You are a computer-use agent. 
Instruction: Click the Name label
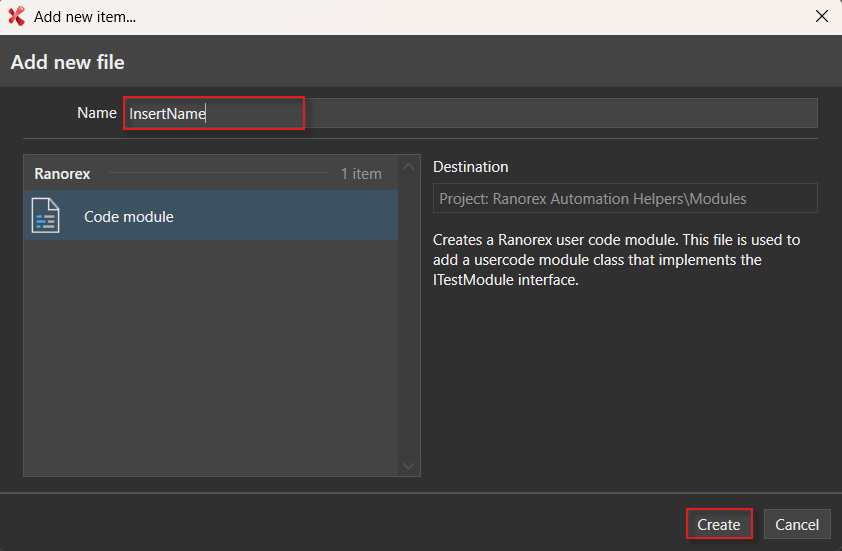point(97,113)
